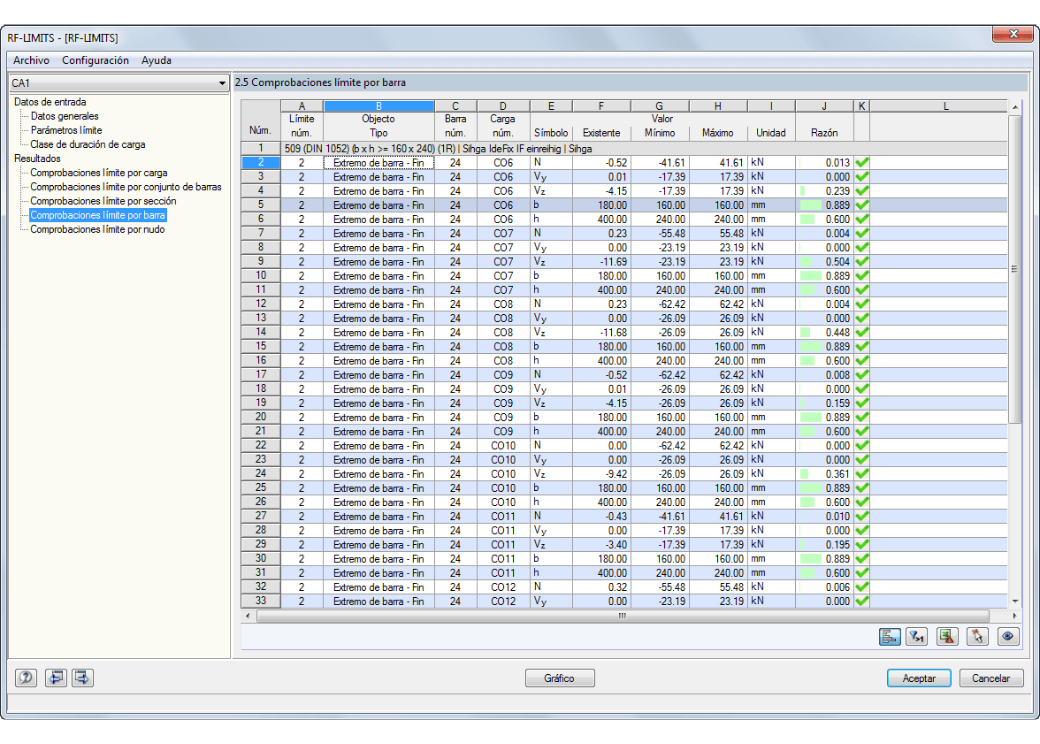
Task: Click the Resultados tree node
Action: click(37, 158)
